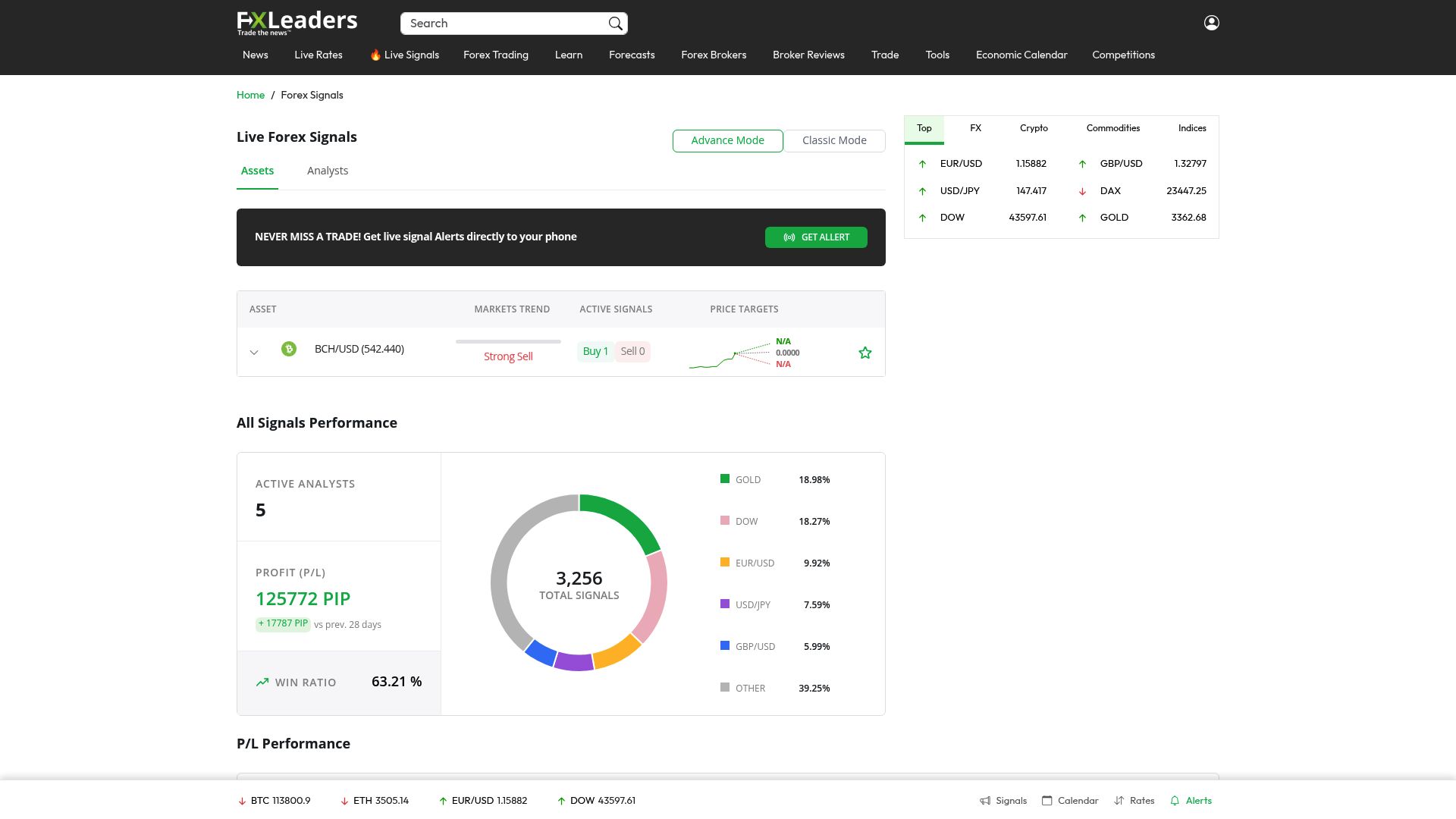
Task: Click the ETH down arrow in ticker
Action: (x=345, y=801)
